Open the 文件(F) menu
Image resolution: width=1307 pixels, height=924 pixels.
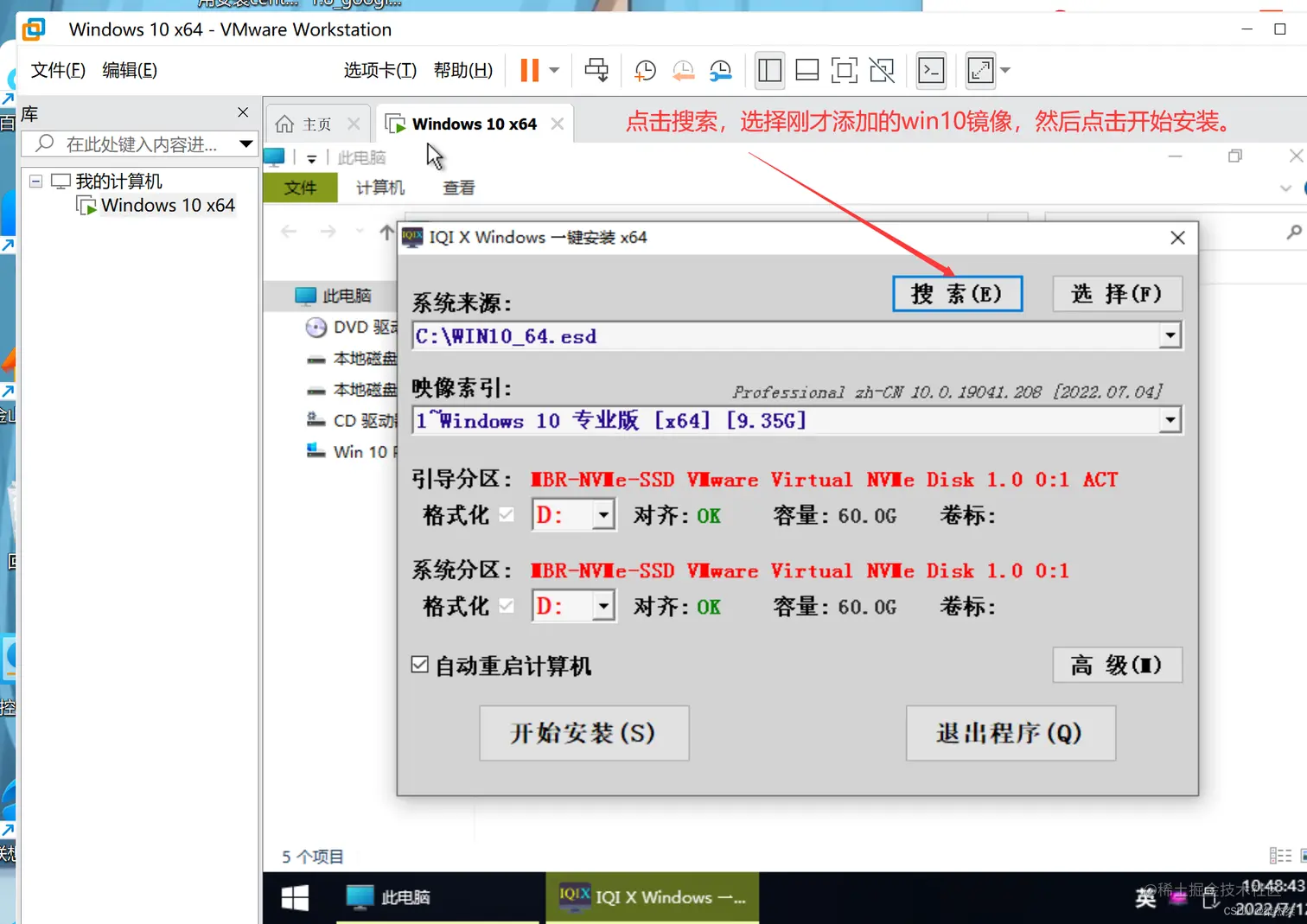(x=58, y=70)
